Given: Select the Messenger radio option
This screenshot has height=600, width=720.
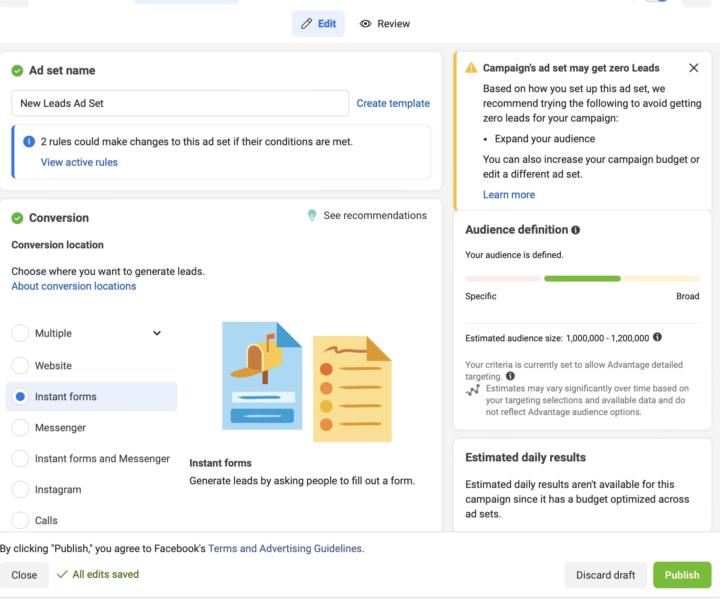Looking at the screenshot, I should (20, 428).
